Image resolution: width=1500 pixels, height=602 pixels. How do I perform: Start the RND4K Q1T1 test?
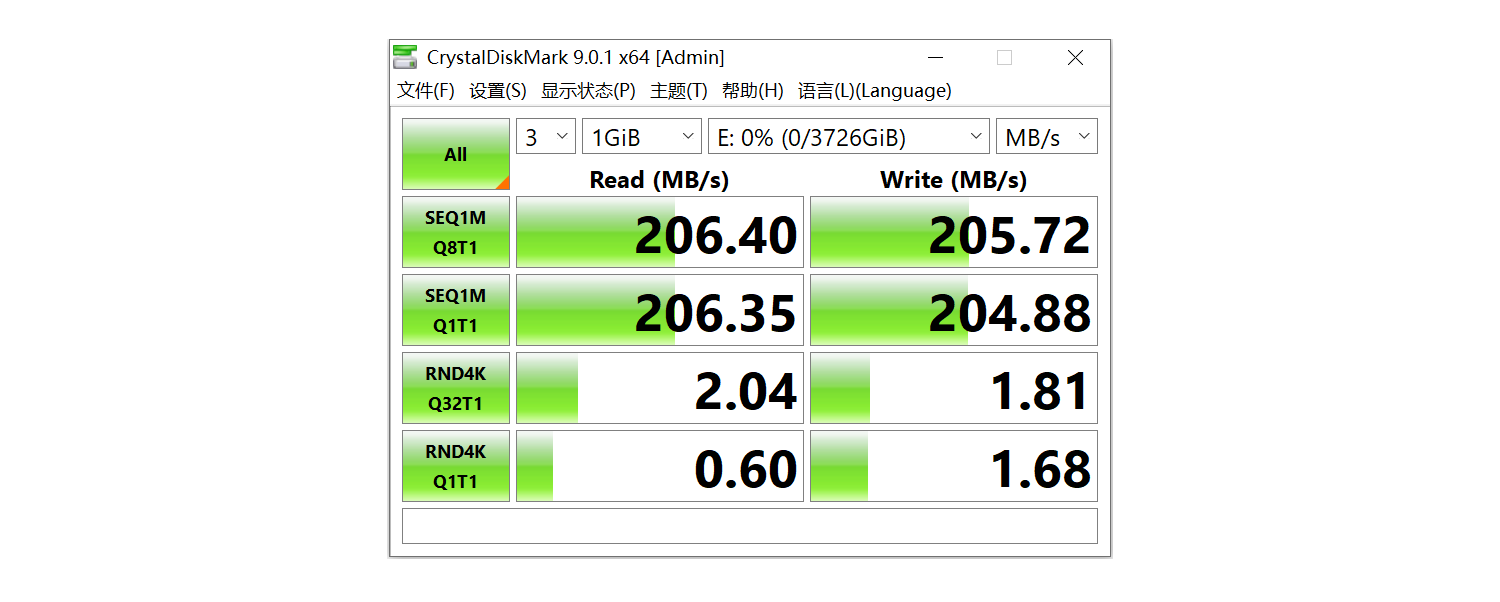(456, 466)
